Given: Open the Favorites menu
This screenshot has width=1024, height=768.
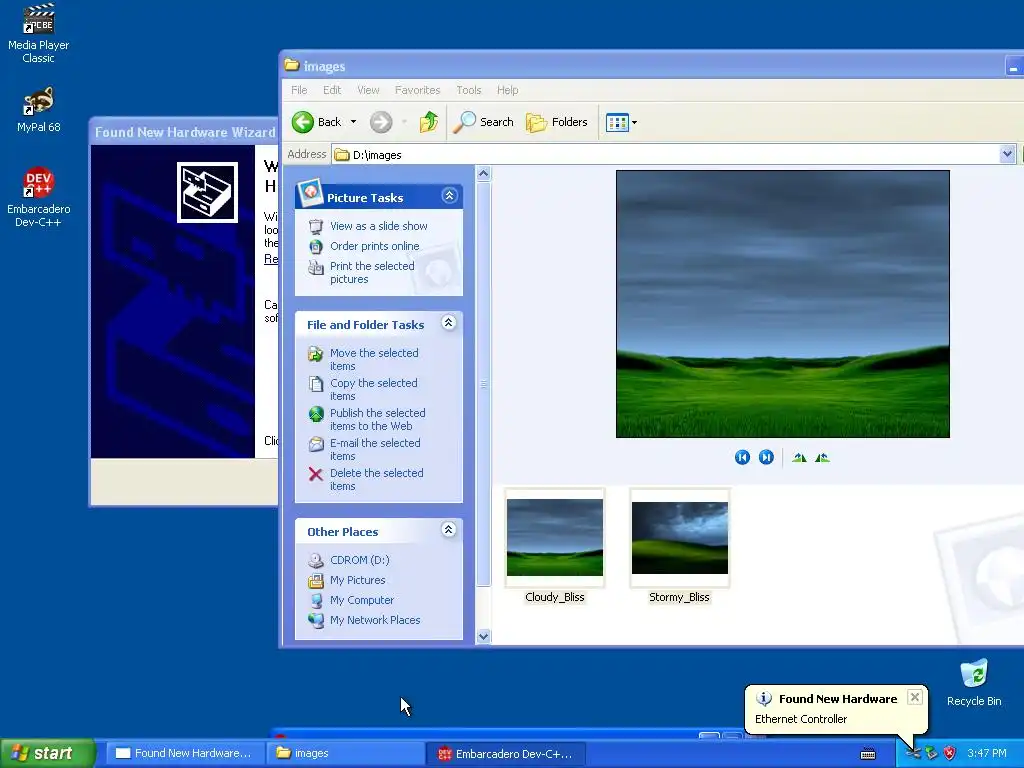Looking at the screenshot, I should (x=417, y=90).
